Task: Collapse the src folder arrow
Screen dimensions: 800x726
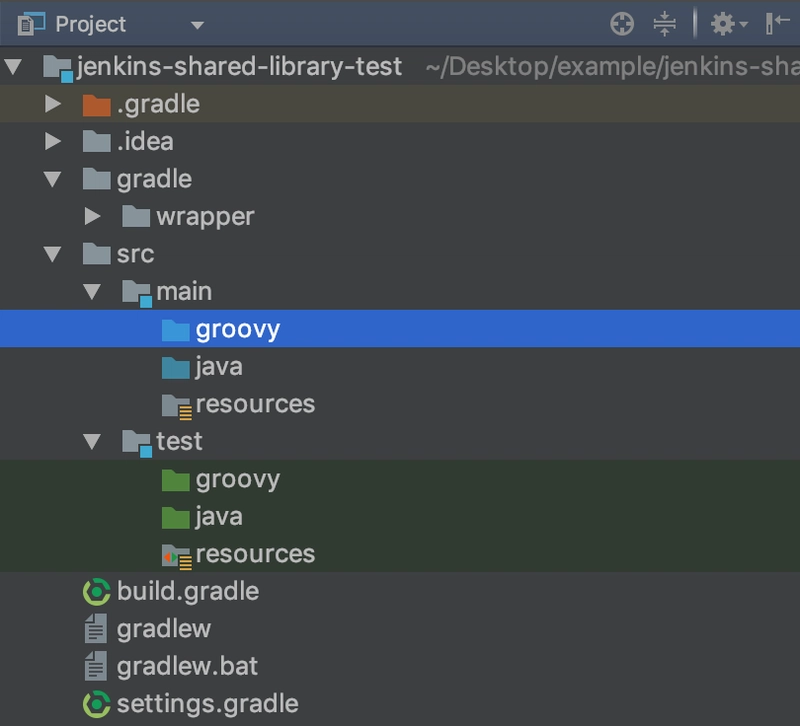Action: 53,254
